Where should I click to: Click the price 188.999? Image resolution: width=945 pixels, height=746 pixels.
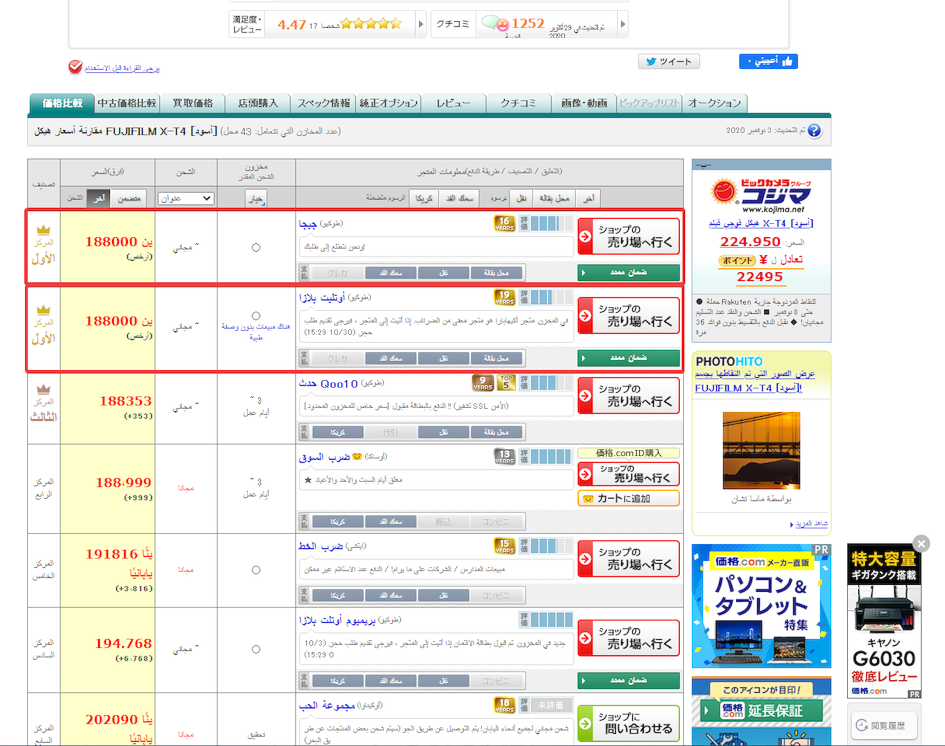tap(124, 483)
